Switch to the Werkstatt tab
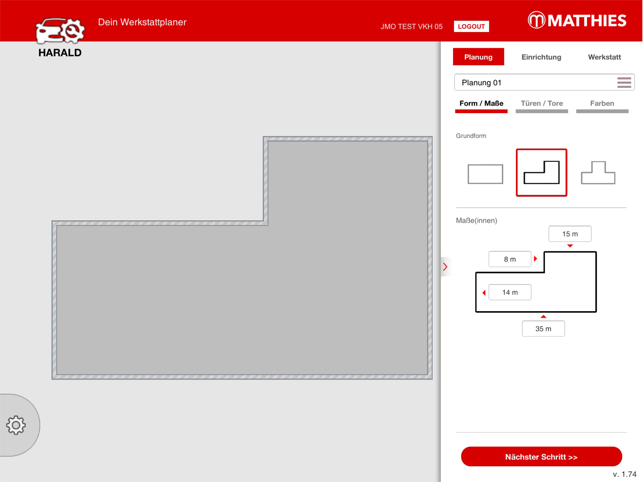 pos(604,57)
